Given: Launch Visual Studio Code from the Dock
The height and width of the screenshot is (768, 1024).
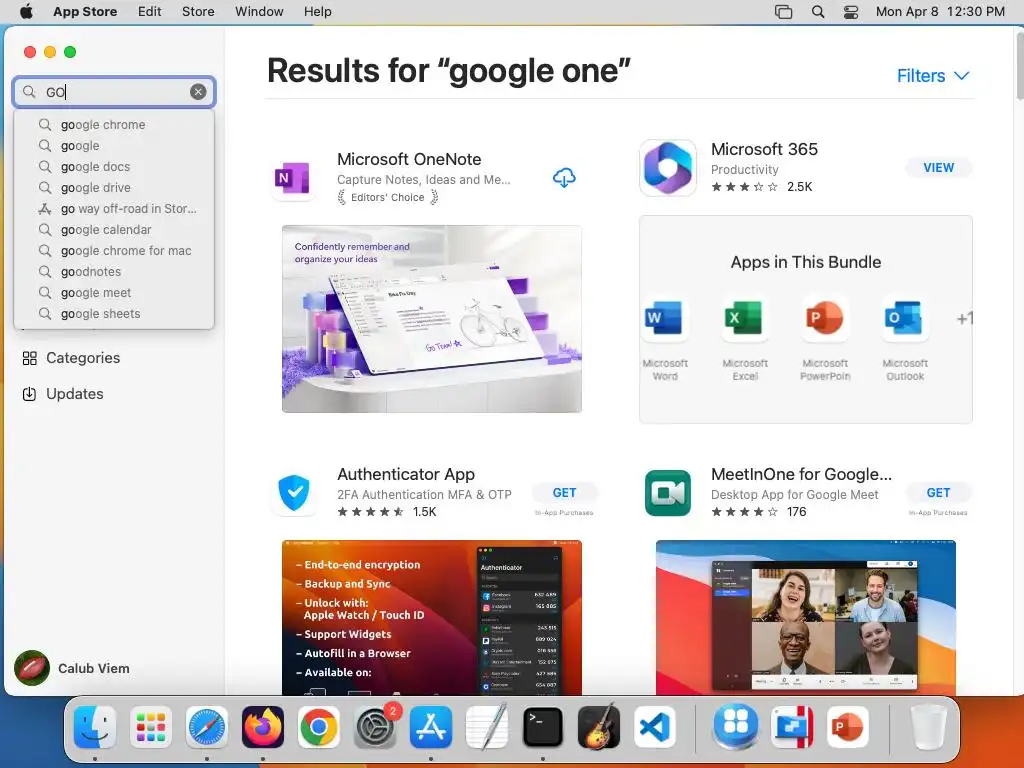Looking at the screenshot, I should pyautogui.click(x=655, y=727).
